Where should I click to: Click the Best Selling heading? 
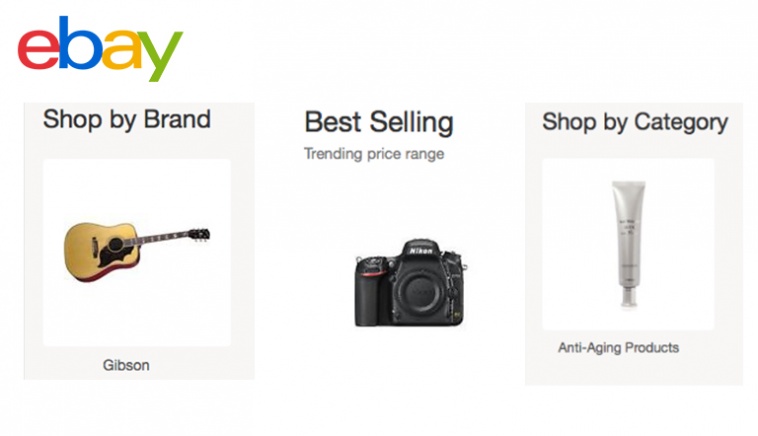[379, 122]
